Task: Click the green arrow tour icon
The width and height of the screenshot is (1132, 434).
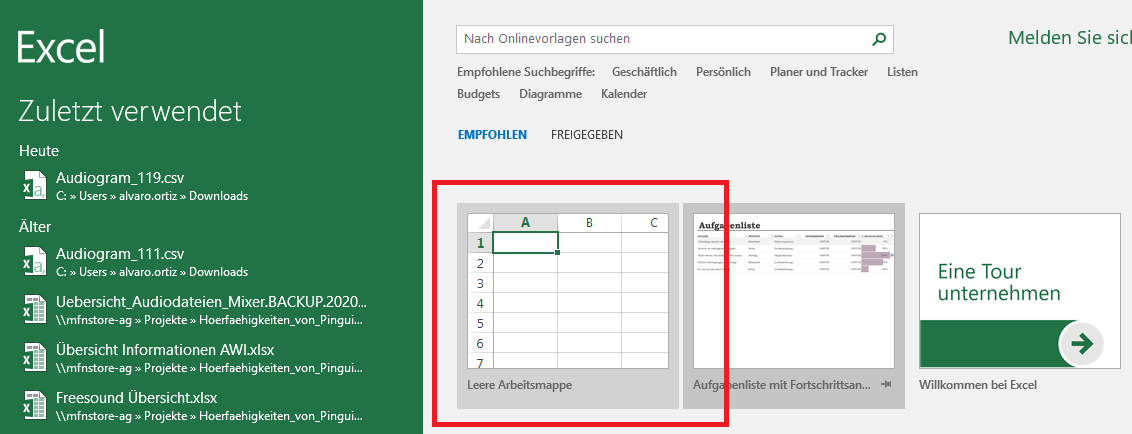Action: point(1081,345)
